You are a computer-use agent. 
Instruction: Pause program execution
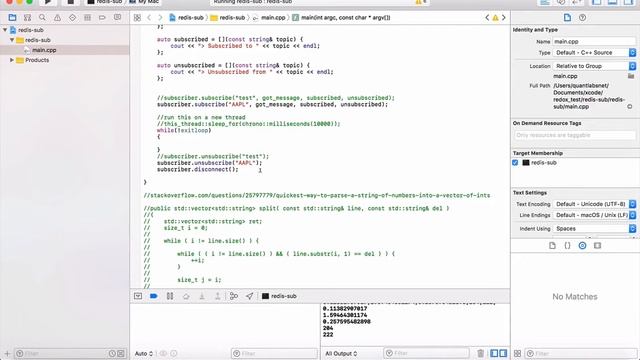click(170, 296)
